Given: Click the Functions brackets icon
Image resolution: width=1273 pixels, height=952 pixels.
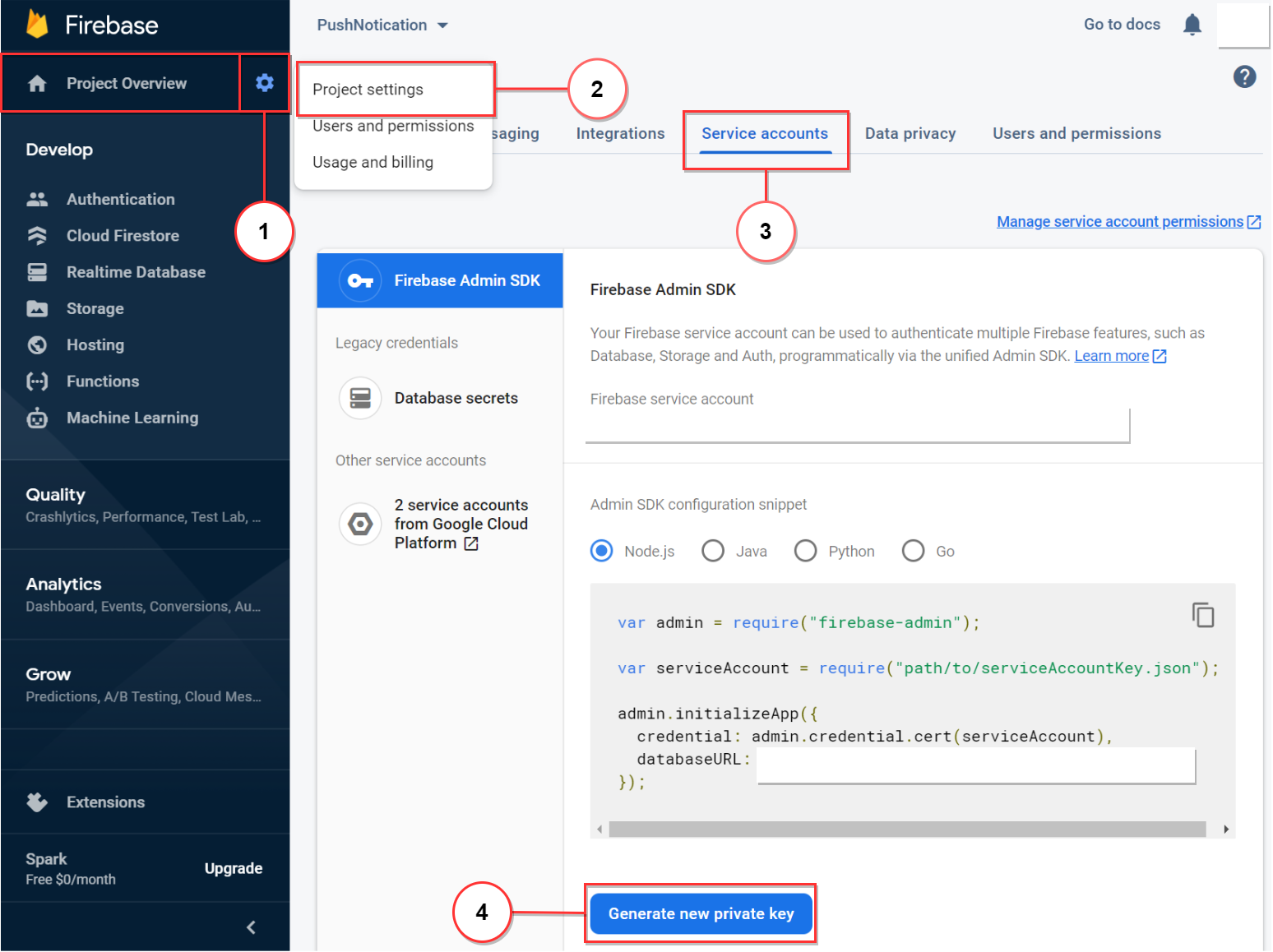Looking at the screenshot, I should [37, 381].
